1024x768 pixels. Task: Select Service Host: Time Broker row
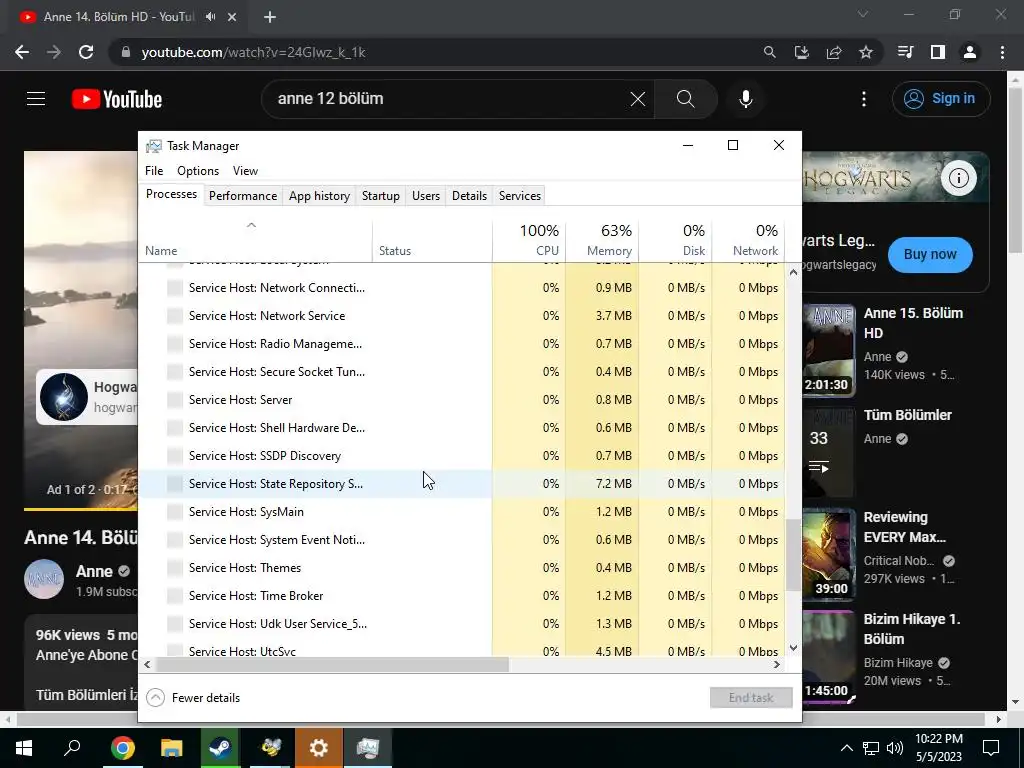coord(462,596)
